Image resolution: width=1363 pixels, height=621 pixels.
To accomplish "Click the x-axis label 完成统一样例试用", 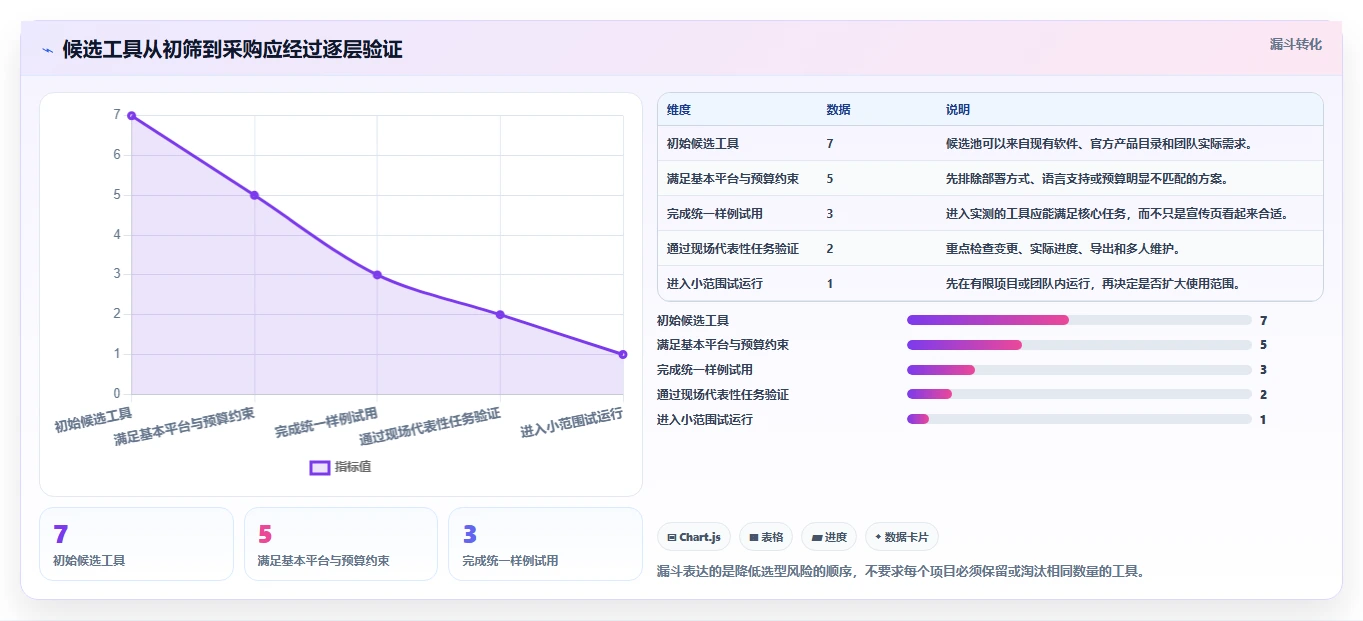I will [x=327, y=422].
